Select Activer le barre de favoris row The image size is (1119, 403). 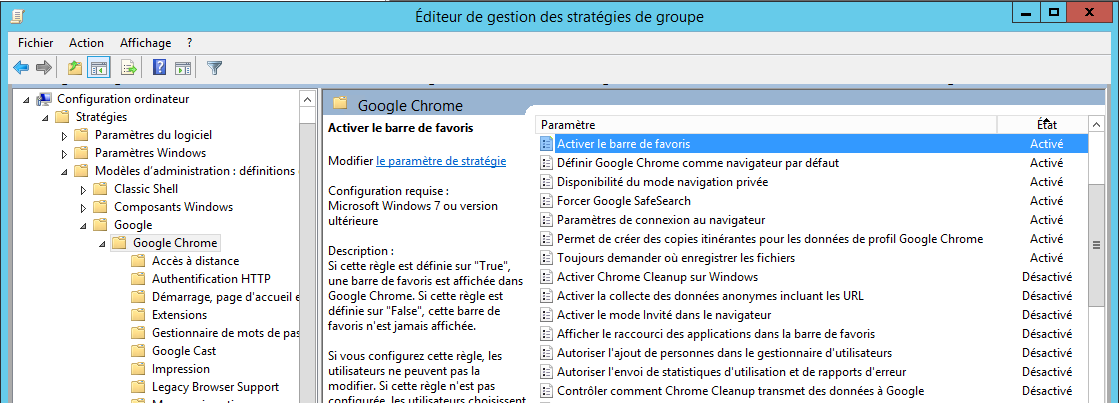pos(812,144)
